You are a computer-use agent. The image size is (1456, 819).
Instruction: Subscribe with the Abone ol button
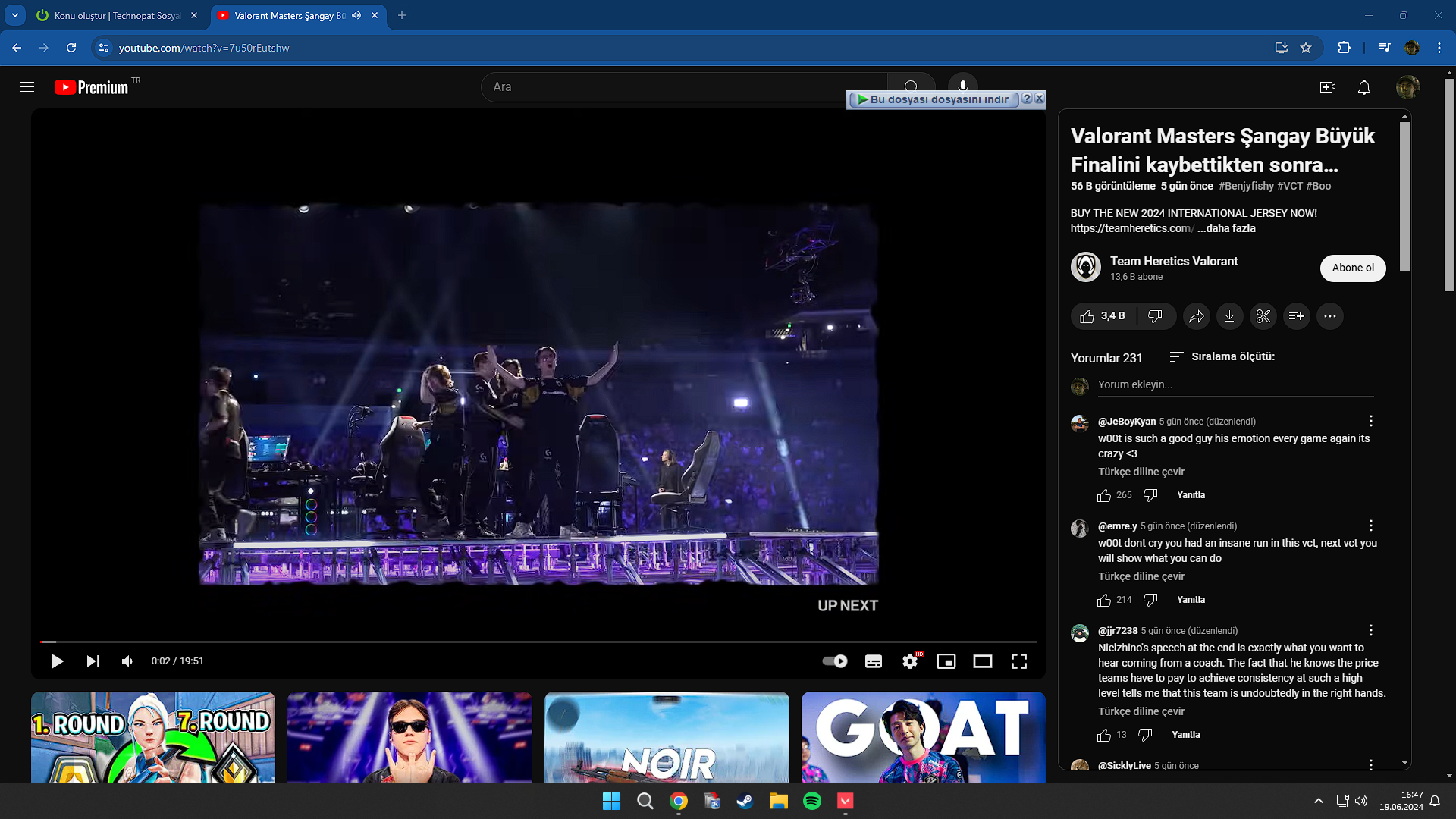[1352, 268]
